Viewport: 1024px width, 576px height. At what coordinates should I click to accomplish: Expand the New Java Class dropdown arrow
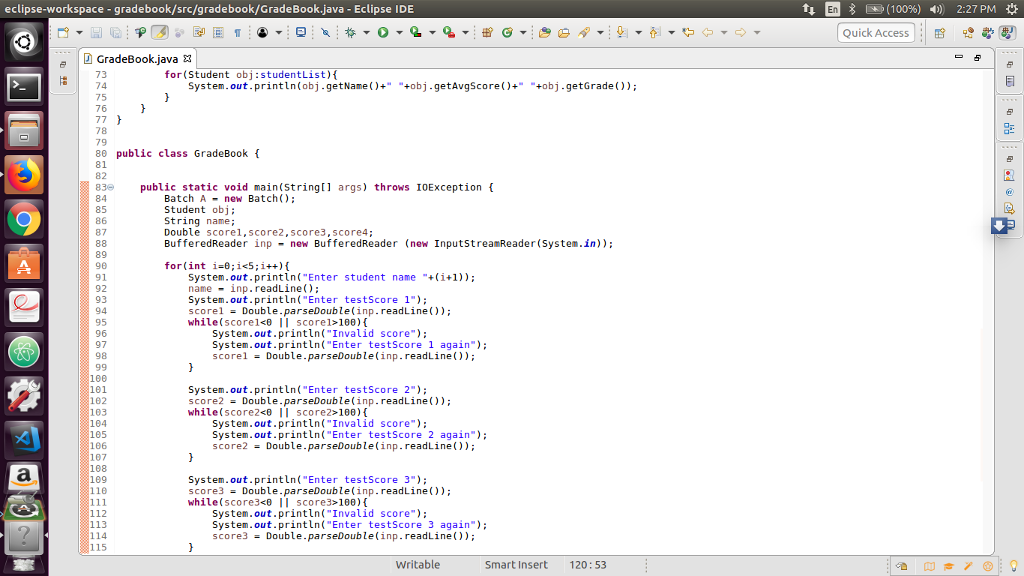[x=523, y=33]
